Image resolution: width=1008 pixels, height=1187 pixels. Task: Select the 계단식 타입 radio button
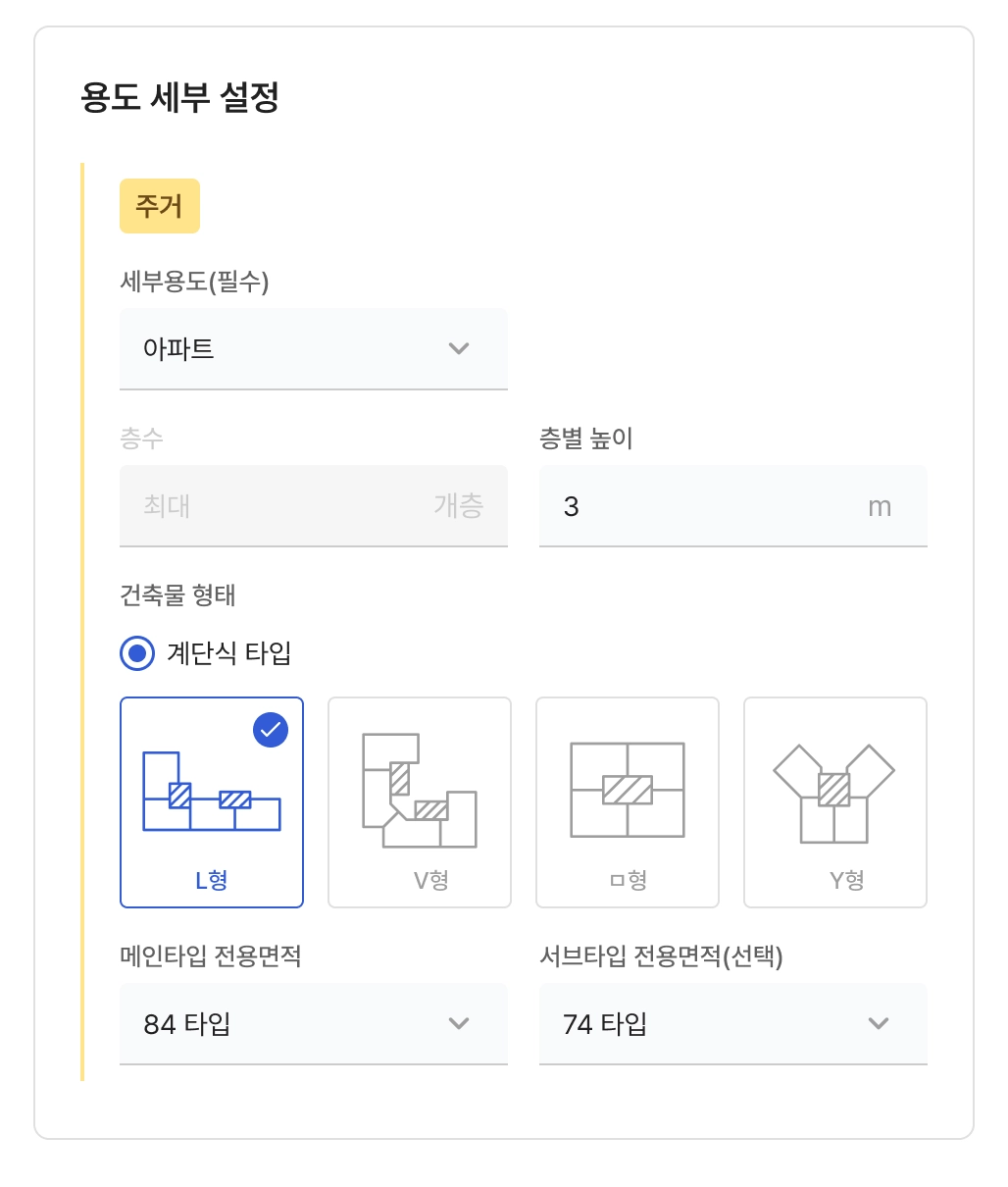(x=137, y=653)
